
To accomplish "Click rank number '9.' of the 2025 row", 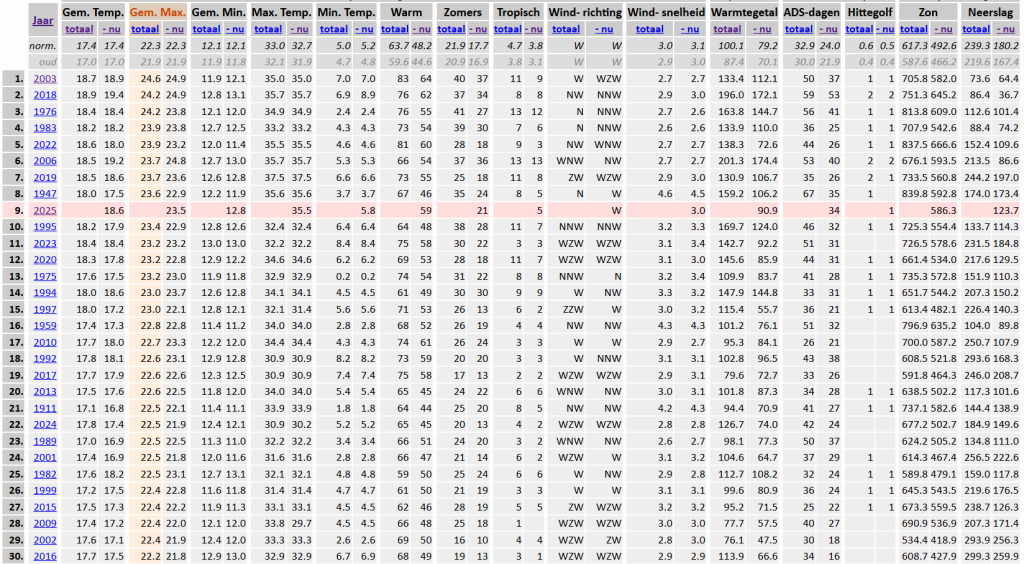I will point(19,210).
